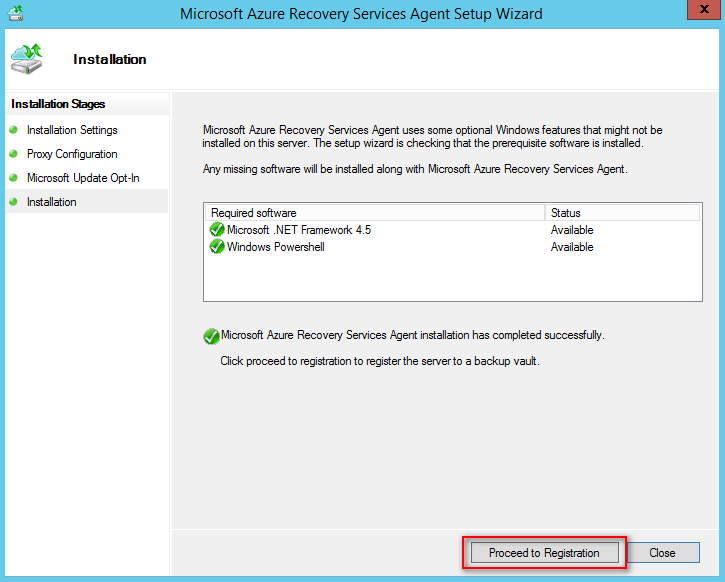Viewport: 725px width, 582px height.
Task: Open the Proxy Configuration stage
Action: [x=72, y=154]
